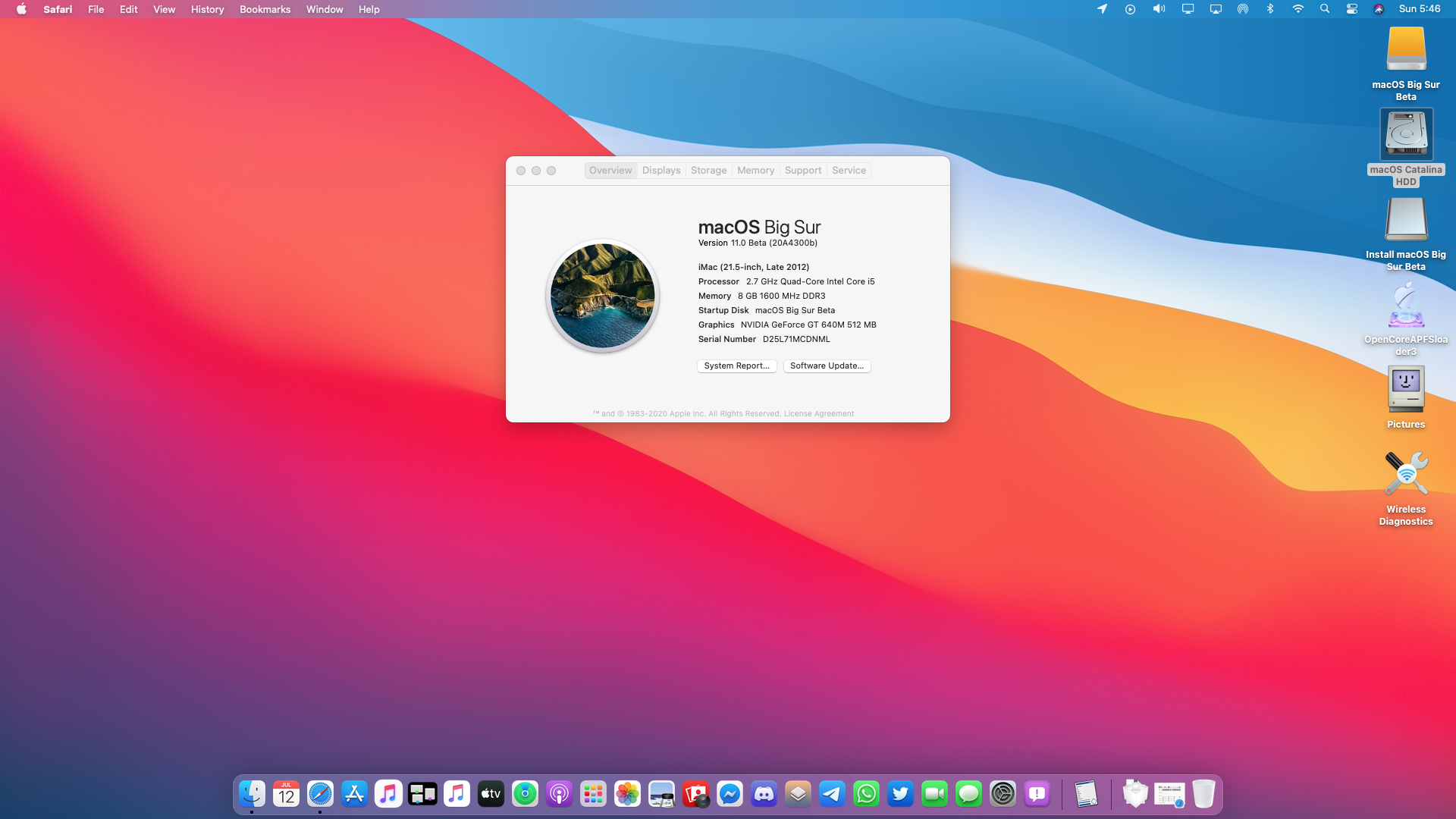
Task: Open WhatsApp in the dock
Action: pos(866,794)
